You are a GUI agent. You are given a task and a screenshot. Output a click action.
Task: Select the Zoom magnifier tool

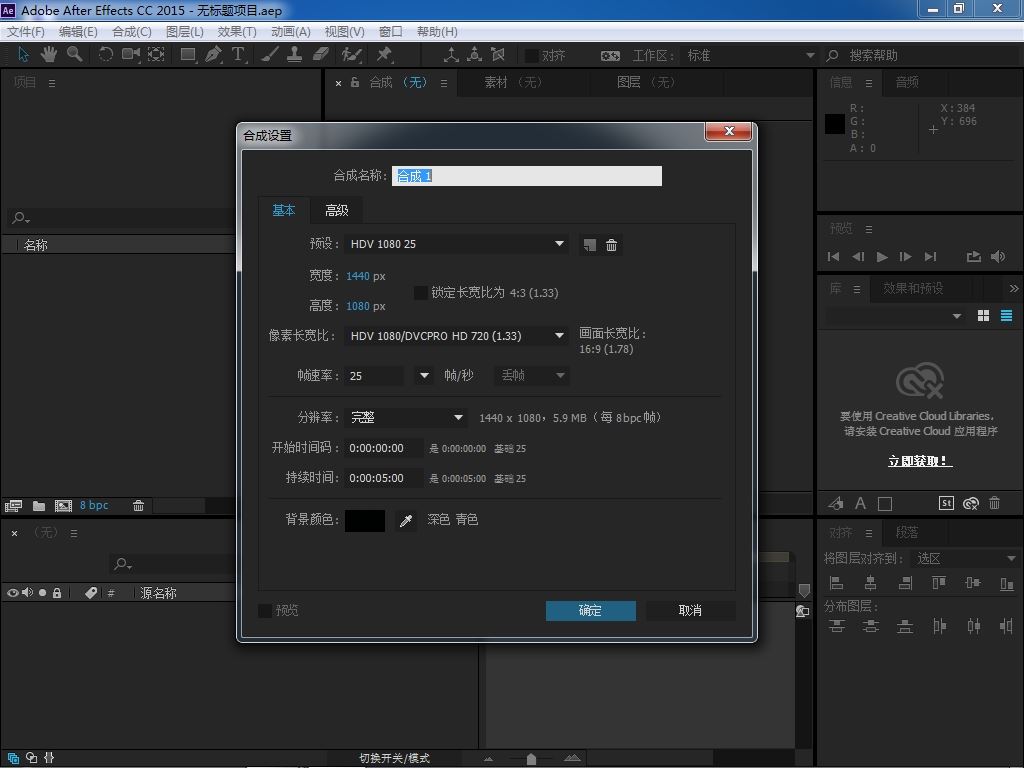(75, 54)
